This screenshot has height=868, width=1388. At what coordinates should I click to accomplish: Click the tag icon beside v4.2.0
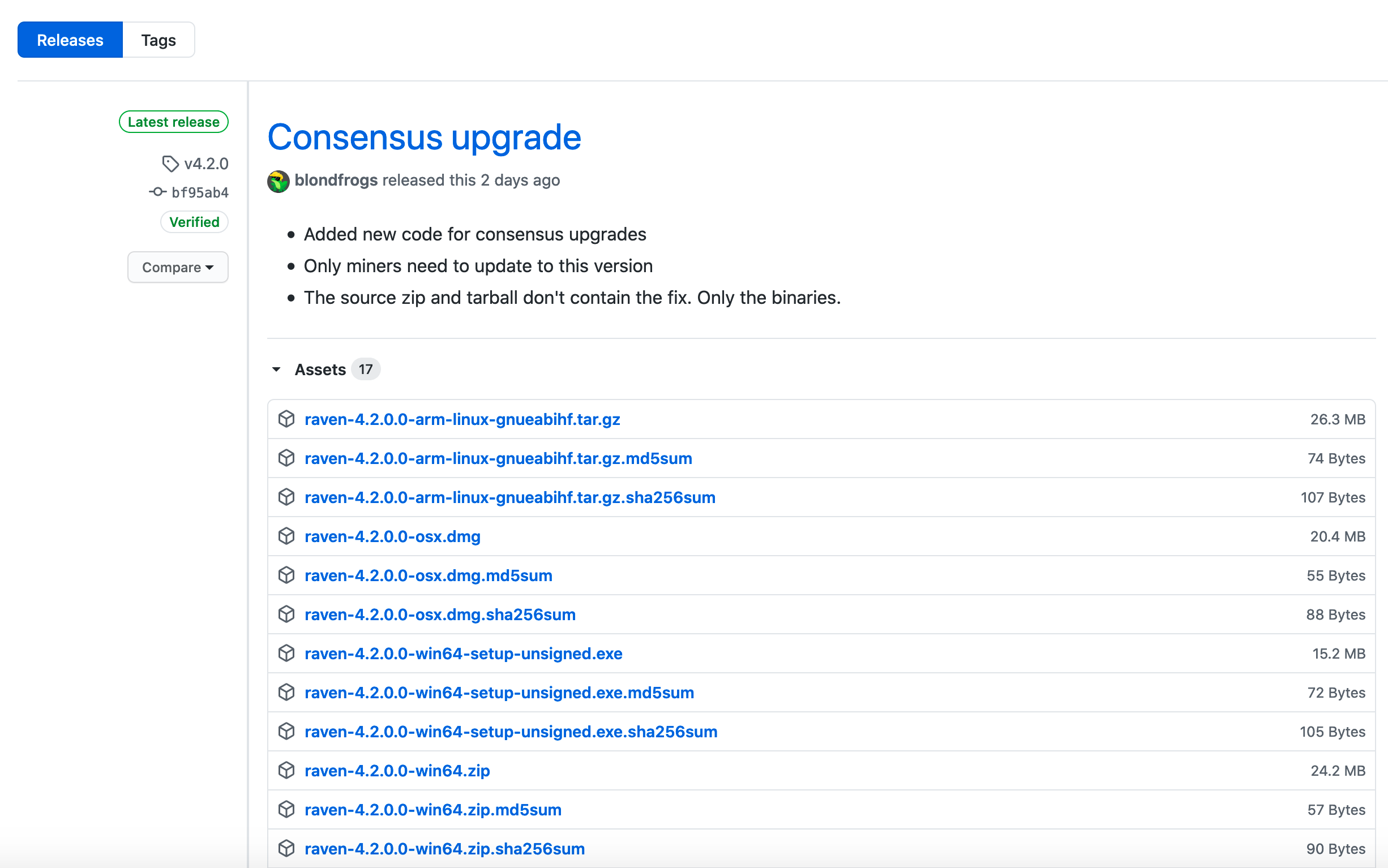170,164
